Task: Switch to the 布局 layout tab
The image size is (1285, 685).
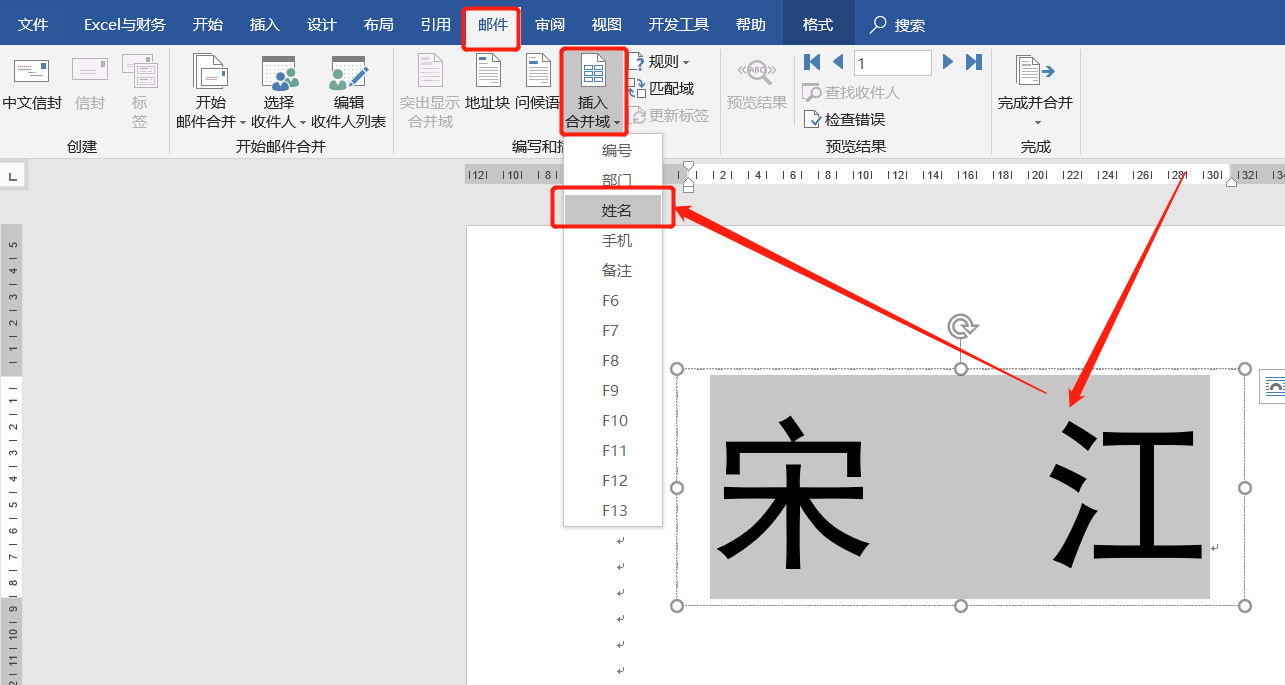Action: click(379, 25)
